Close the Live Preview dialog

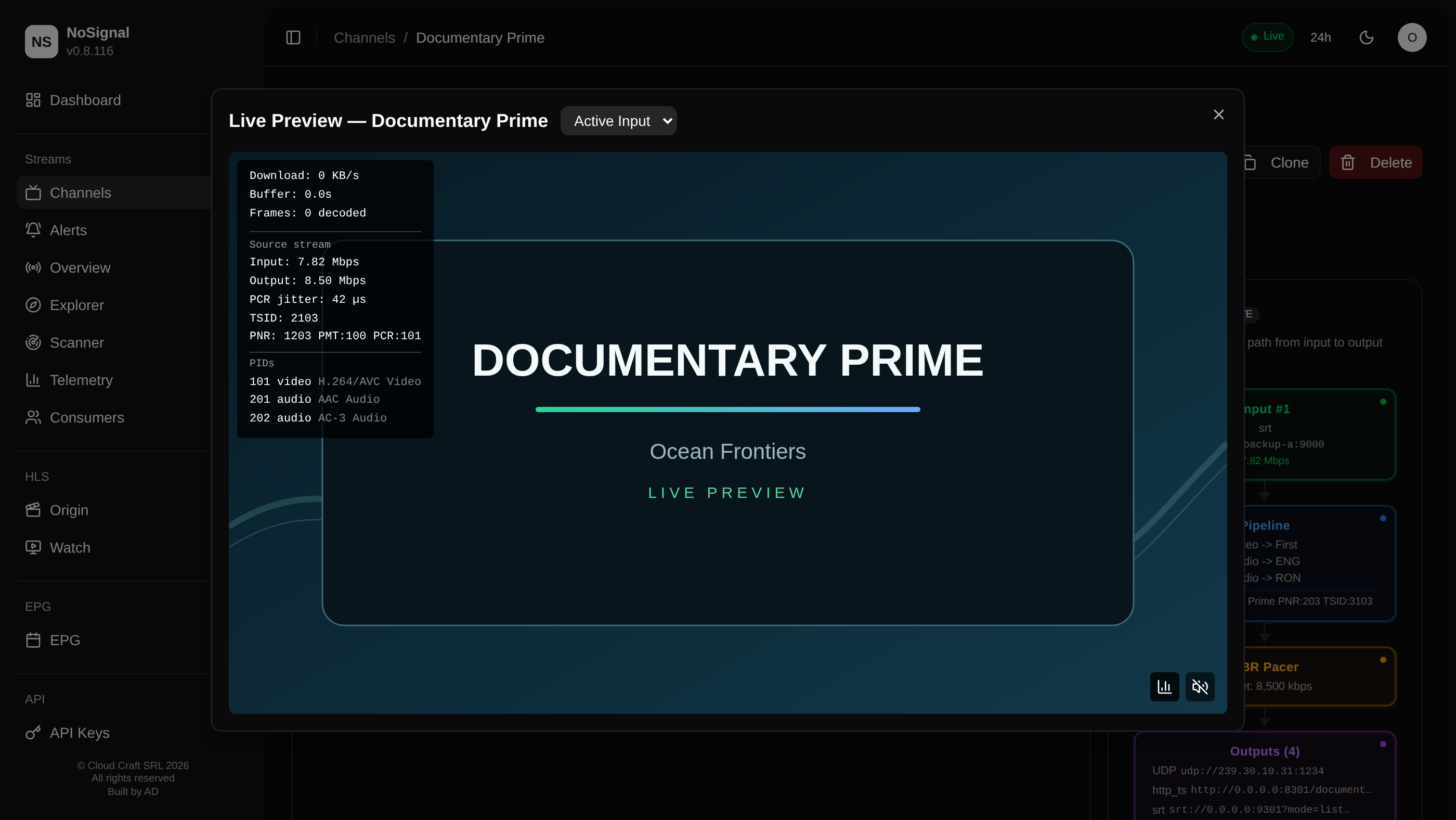click(x=1218, y=115)
